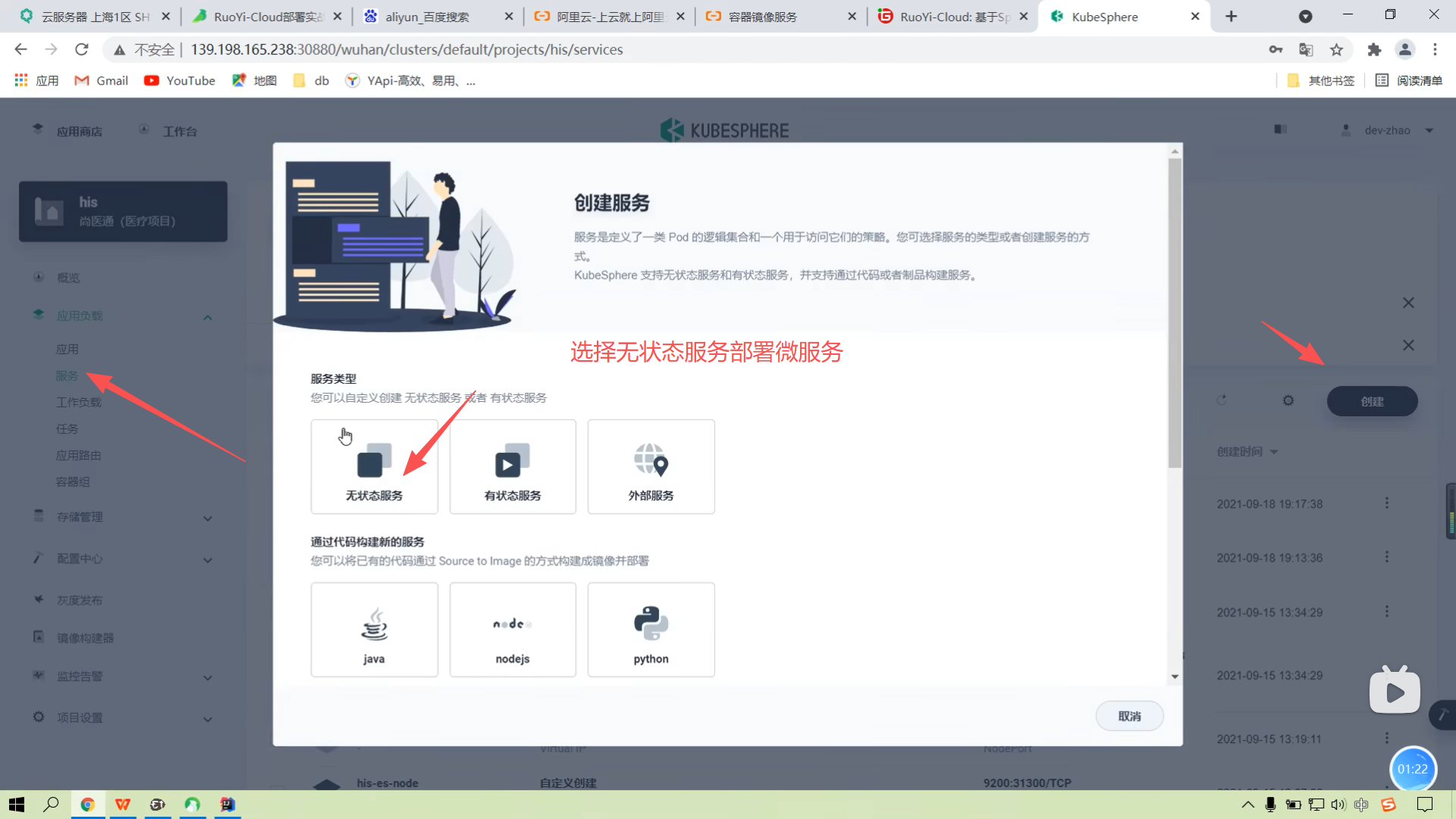Viewport: 1456px width, 819px height.
Task: Click the volume icon in system tray
Action: pos(1338,805)
